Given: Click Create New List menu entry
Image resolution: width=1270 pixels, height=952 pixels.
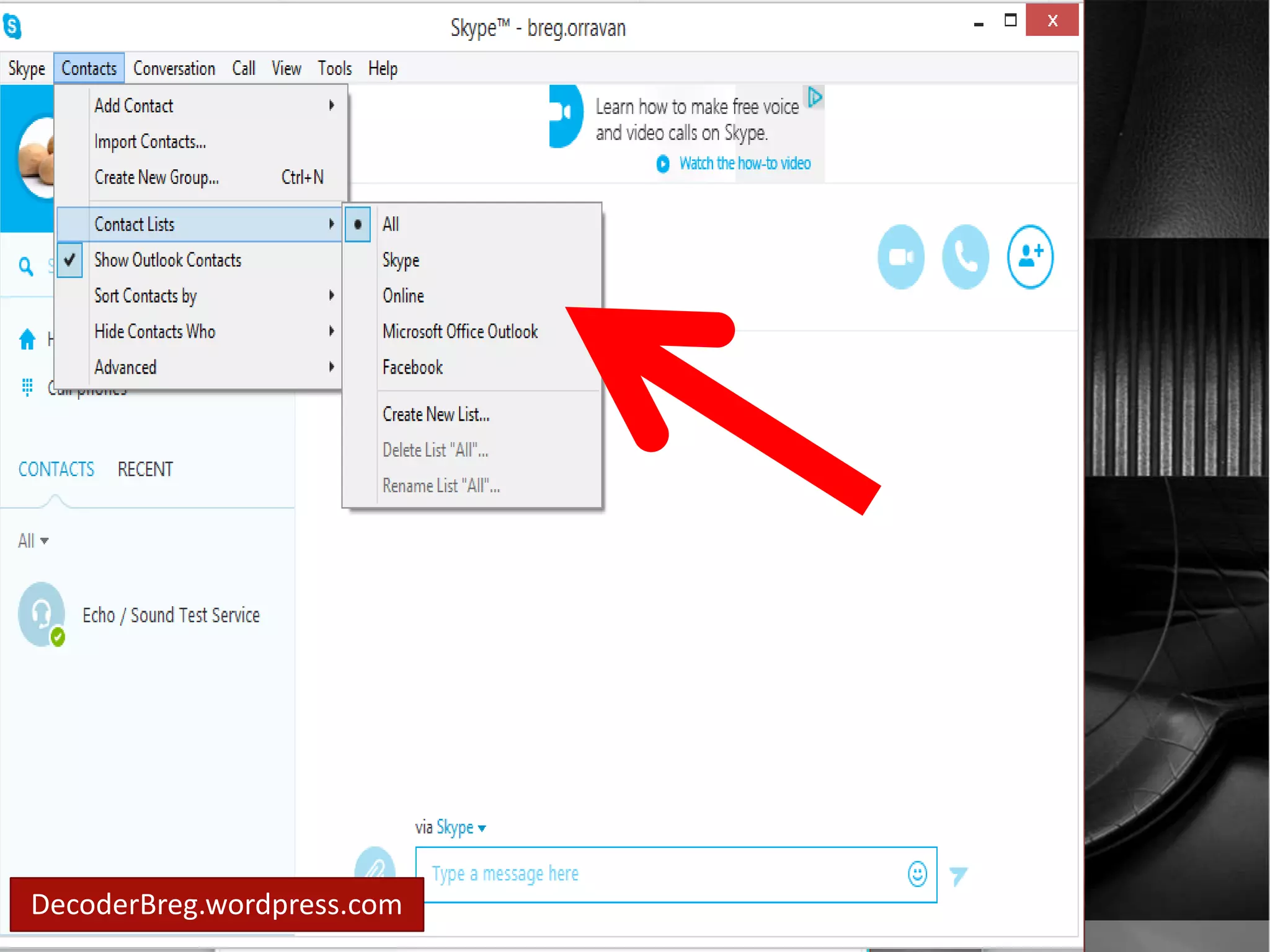Looking at the screenshot, I should tap(436, 415).
